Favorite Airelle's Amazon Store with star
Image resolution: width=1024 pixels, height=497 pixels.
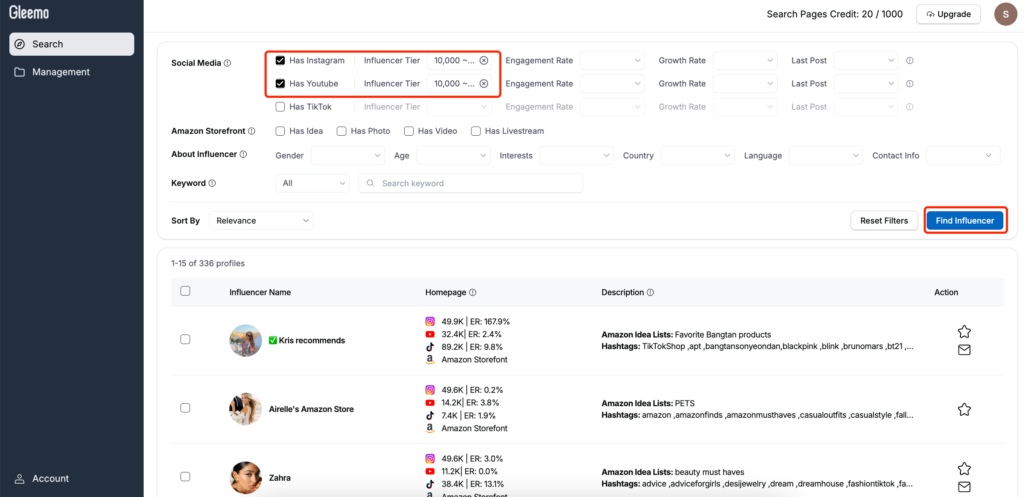[x=964, y=409]
